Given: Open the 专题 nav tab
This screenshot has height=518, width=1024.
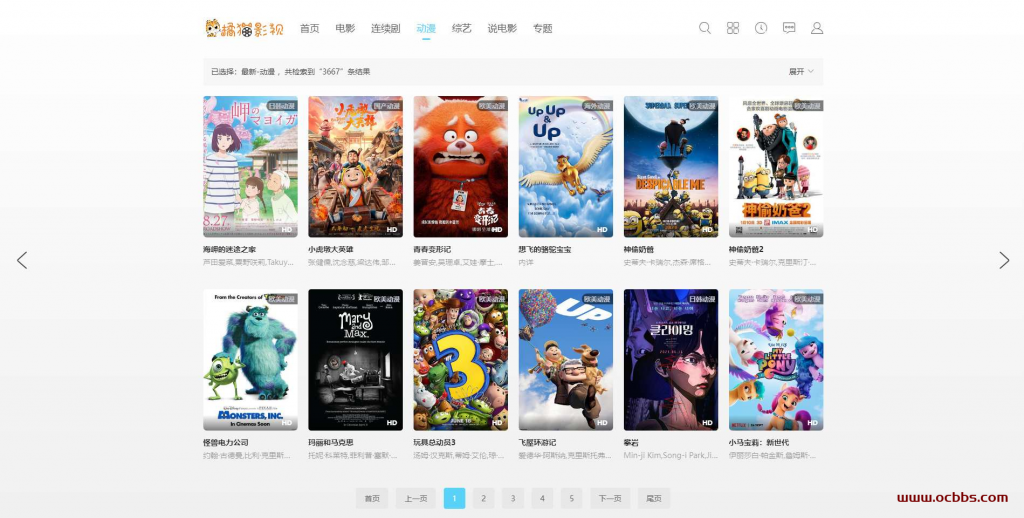Looking at the screenshot, I should [x=542, y=28].
